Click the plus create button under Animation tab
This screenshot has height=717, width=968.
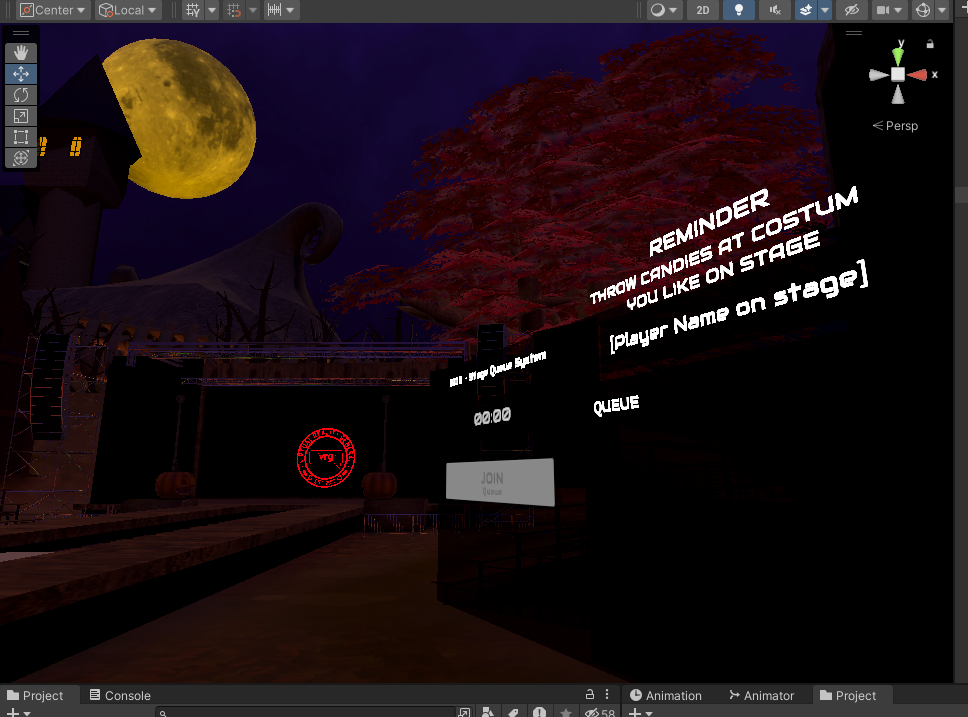640,713
